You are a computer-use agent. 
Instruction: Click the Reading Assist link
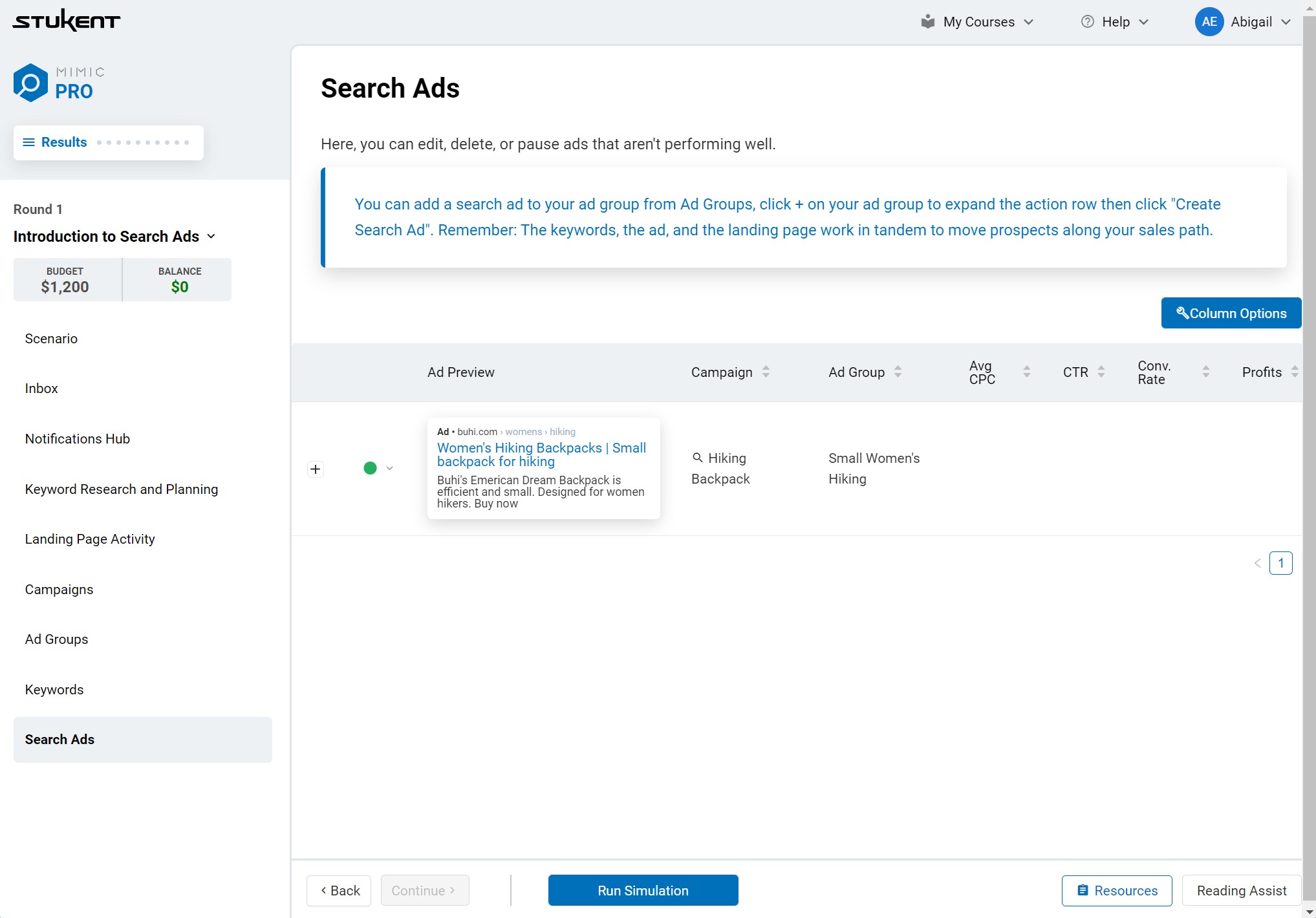point(1242,890)
